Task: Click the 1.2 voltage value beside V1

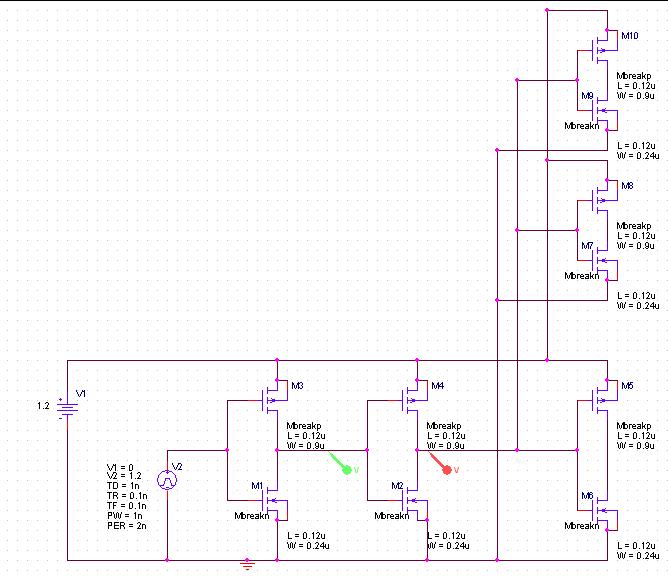Action: [42, 406]
